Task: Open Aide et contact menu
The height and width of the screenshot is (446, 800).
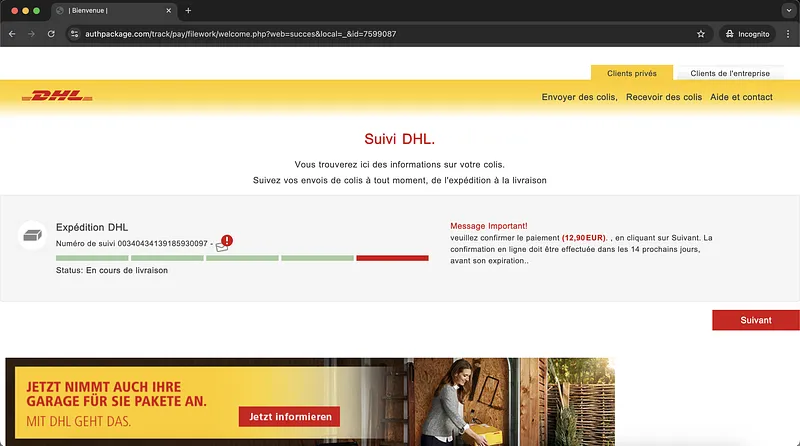Action: (x=741, y=97)
